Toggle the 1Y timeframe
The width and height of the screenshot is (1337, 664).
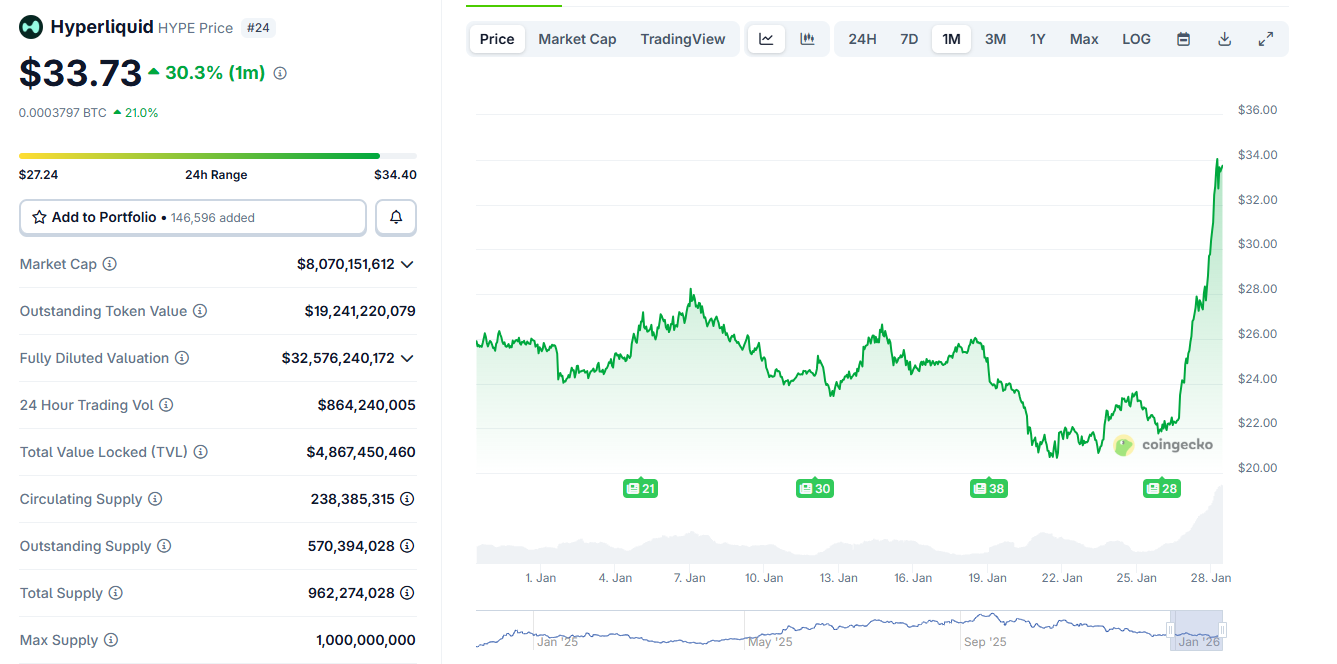point(1037,38)
